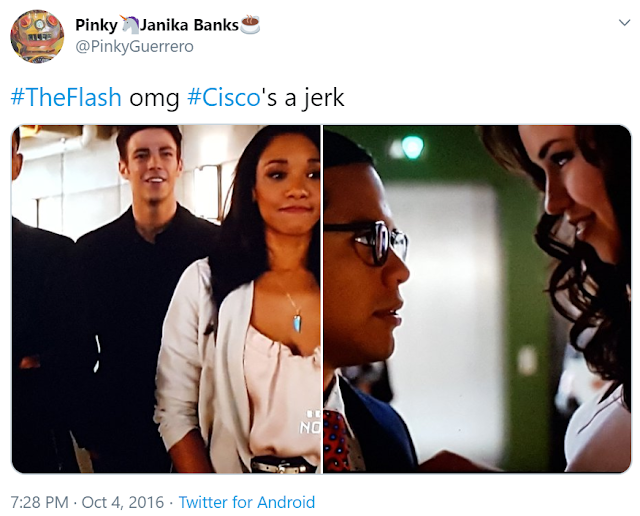
Task: Open the left photo of the tweet
Action: click(x=166, y=299)
